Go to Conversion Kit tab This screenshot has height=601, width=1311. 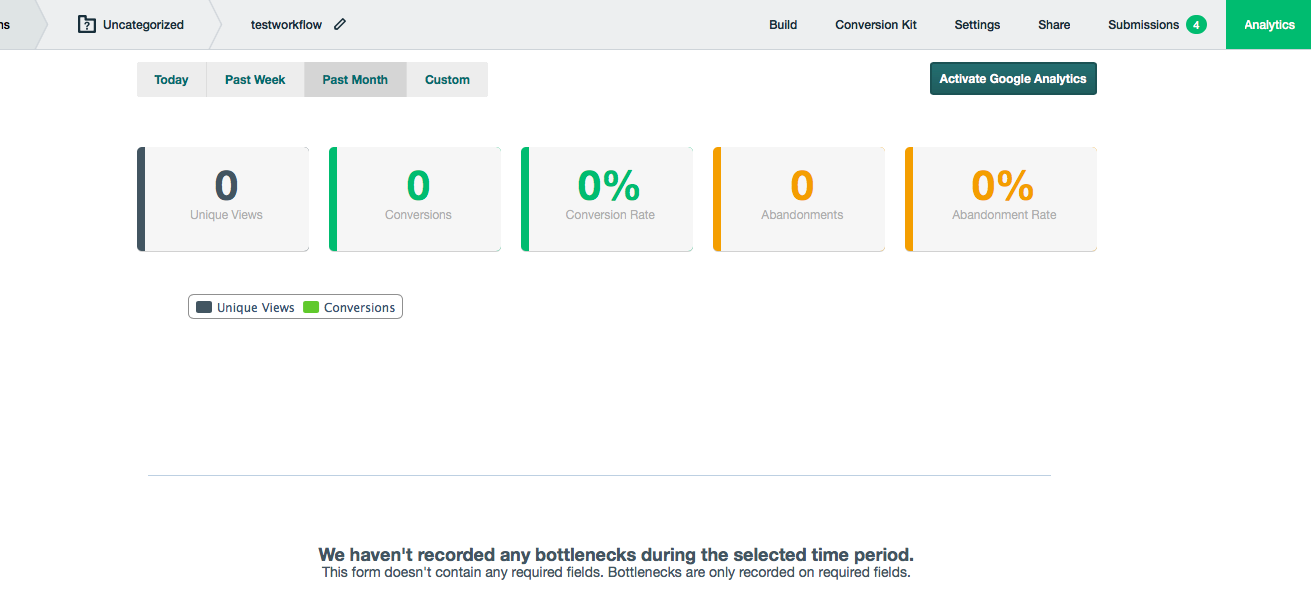876,25
